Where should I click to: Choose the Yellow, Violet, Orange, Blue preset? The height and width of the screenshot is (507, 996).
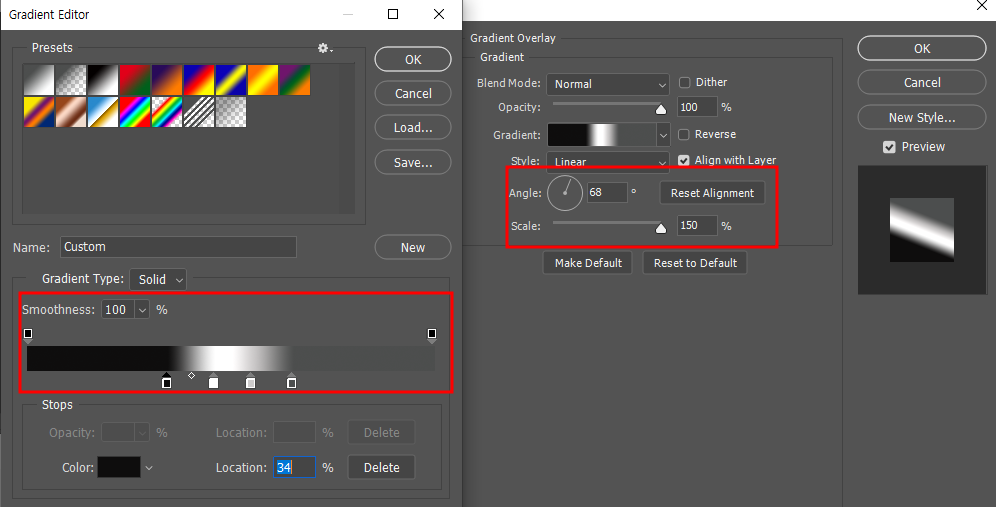pos(39,112)
